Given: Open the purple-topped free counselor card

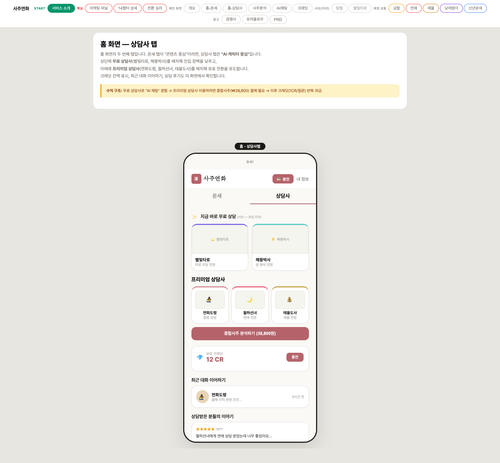Looking at the screenshot, I should tap(220, 247).
